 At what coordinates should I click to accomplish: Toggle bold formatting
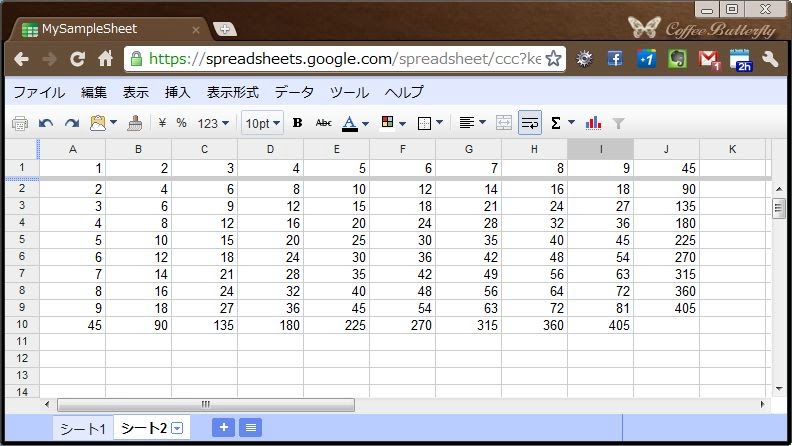[297, 123]
